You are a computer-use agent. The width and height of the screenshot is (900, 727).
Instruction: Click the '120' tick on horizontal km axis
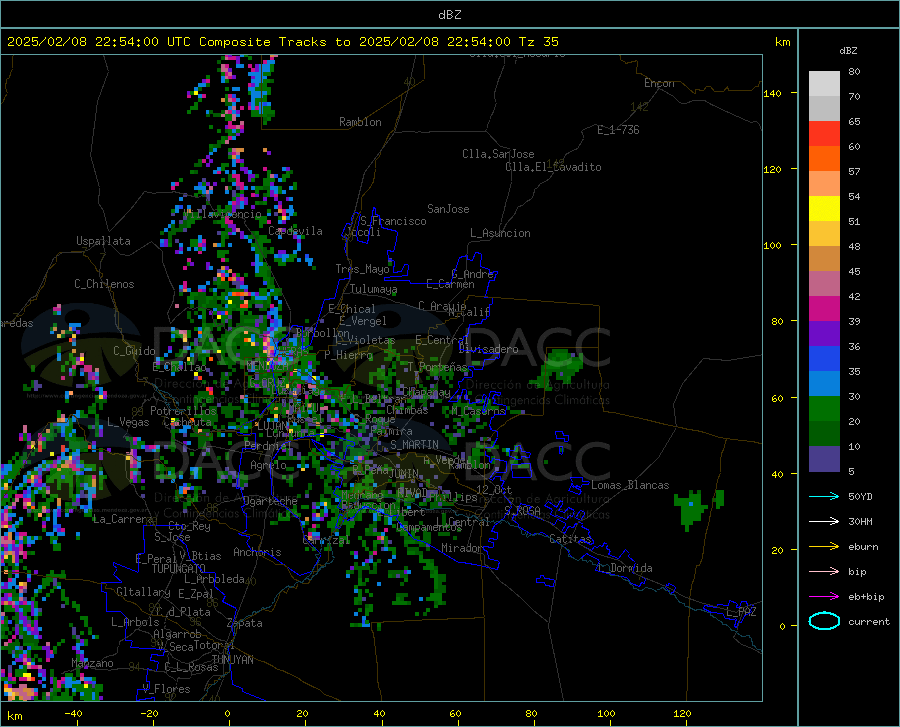click(x=682, y=714)
